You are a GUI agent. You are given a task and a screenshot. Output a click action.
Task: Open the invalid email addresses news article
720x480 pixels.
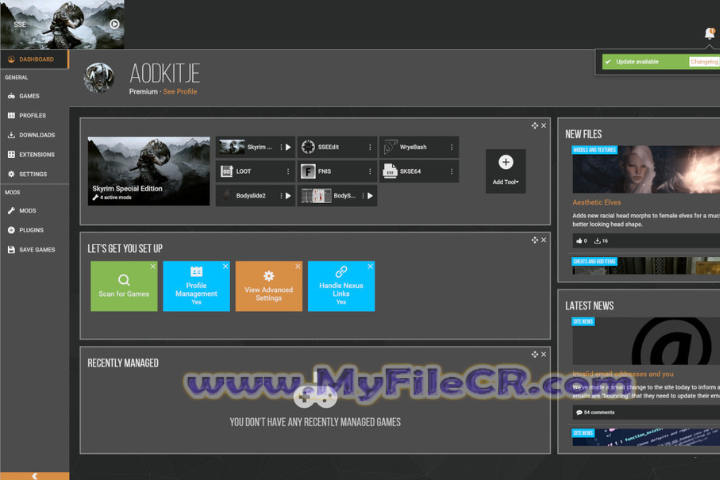point(623,374)
